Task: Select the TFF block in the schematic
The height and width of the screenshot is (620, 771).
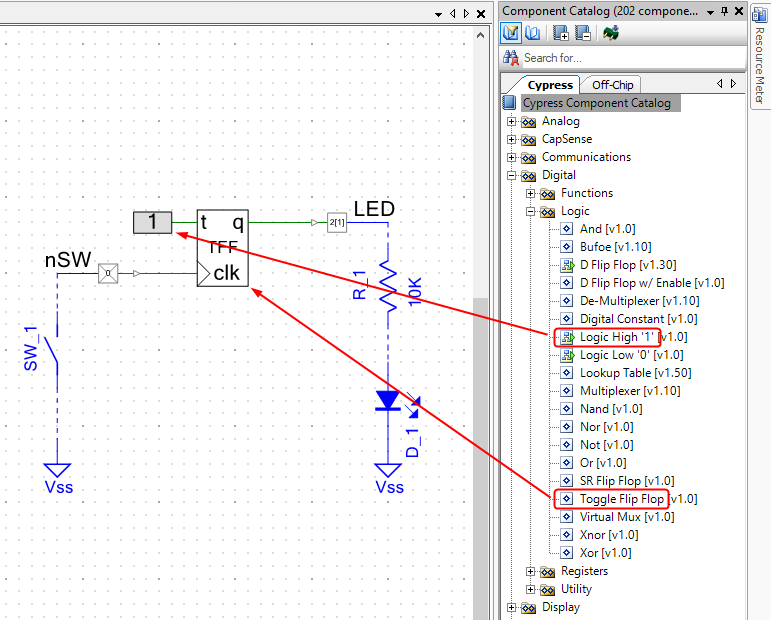Action: click(x=221, y=247)
